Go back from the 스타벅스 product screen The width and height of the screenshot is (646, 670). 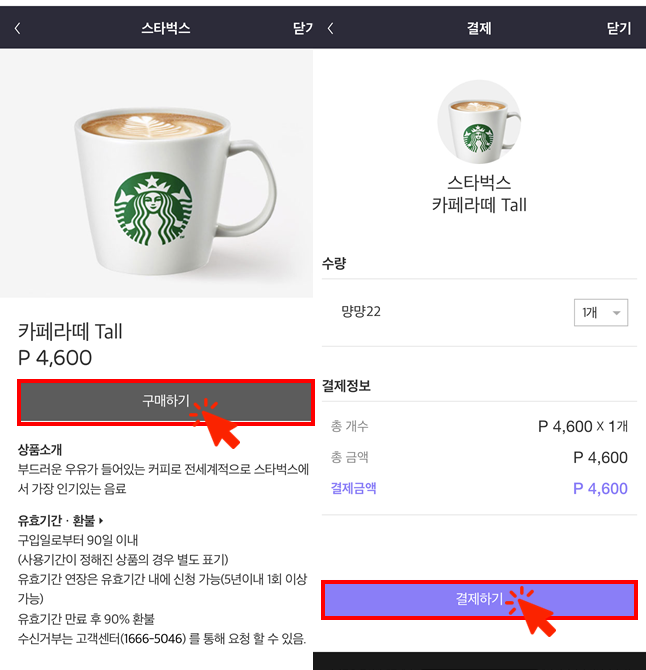(18, 29)
